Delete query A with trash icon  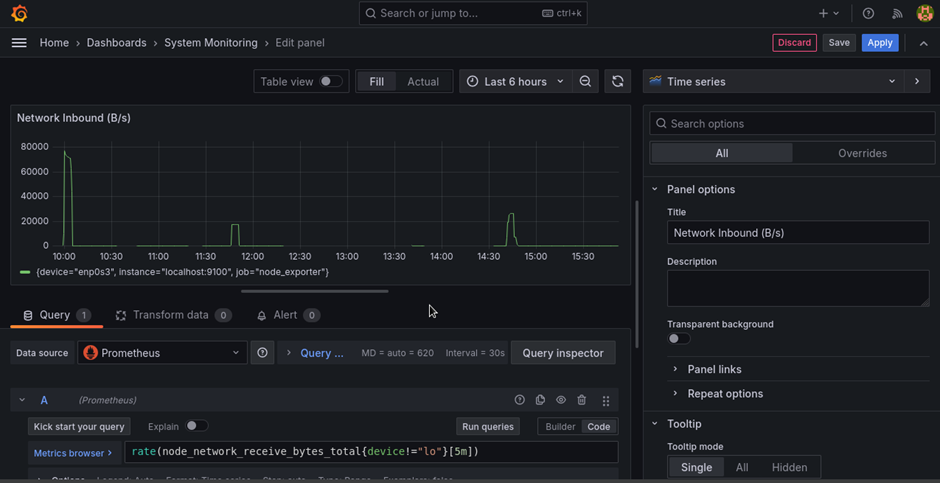tap(582, 400)
